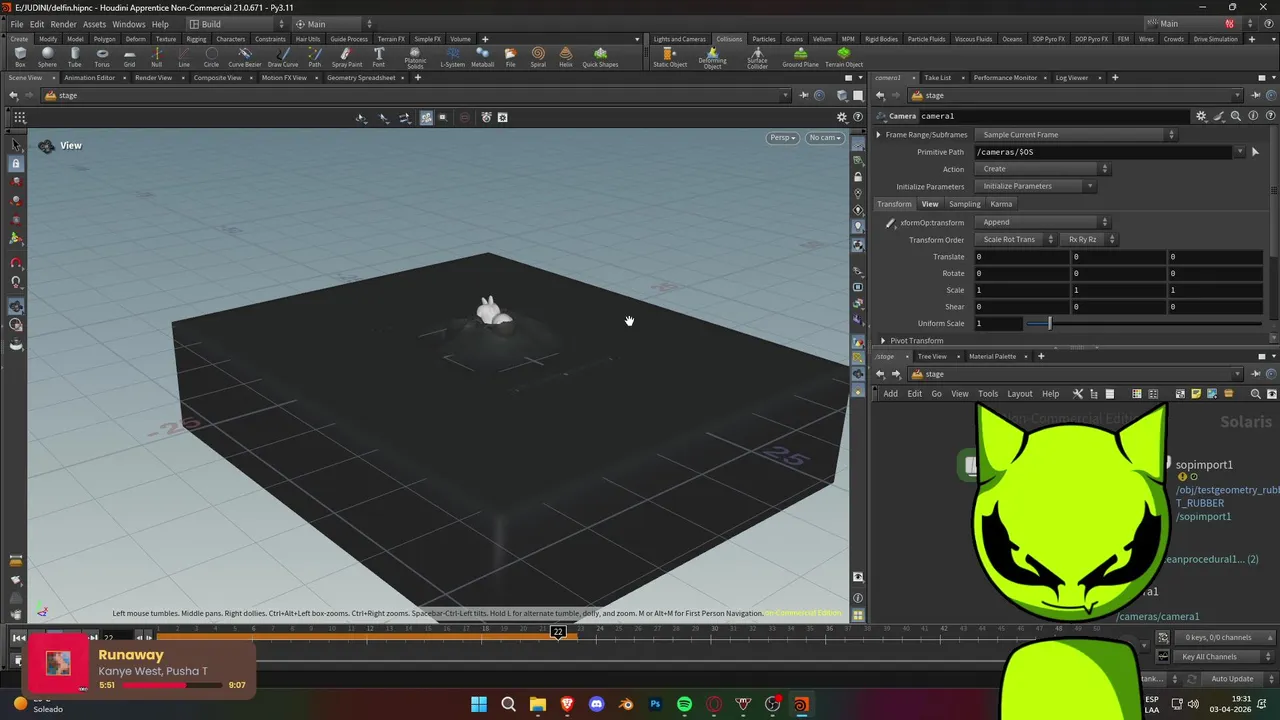Select the Spiral shelf tool

point(538,57)
